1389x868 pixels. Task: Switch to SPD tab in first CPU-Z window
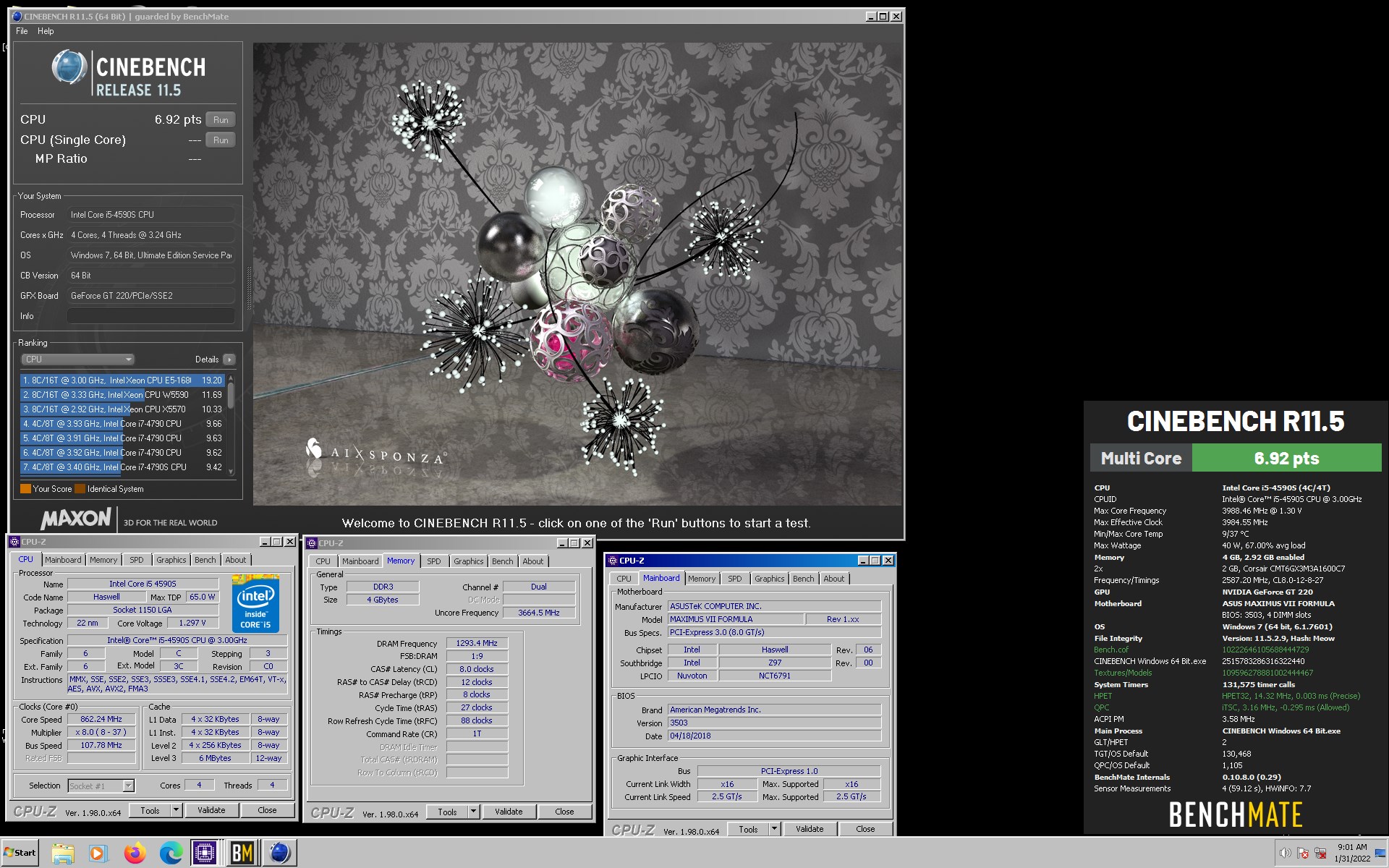click(137, 560)
